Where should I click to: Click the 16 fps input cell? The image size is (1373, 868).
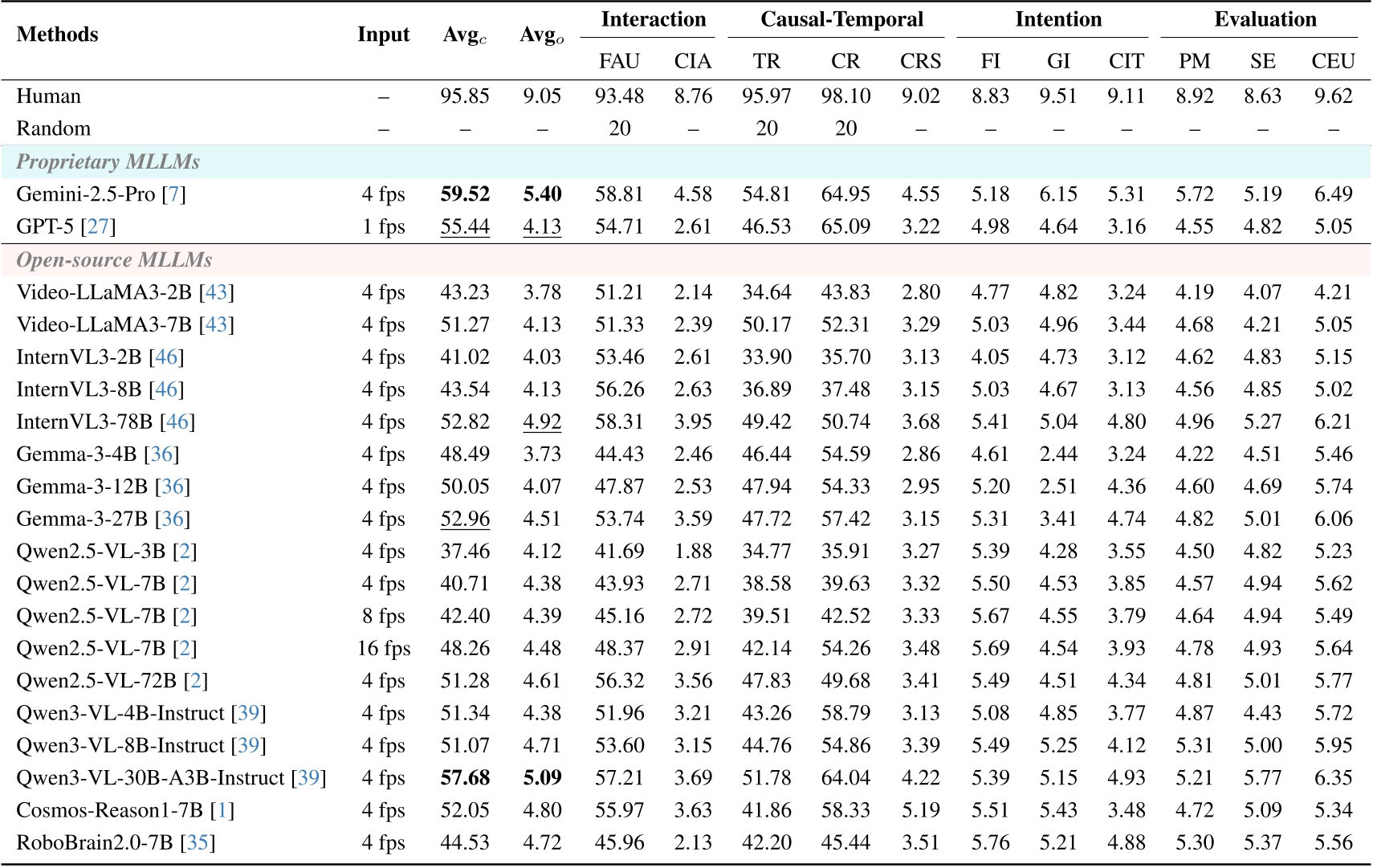(383, 648)
